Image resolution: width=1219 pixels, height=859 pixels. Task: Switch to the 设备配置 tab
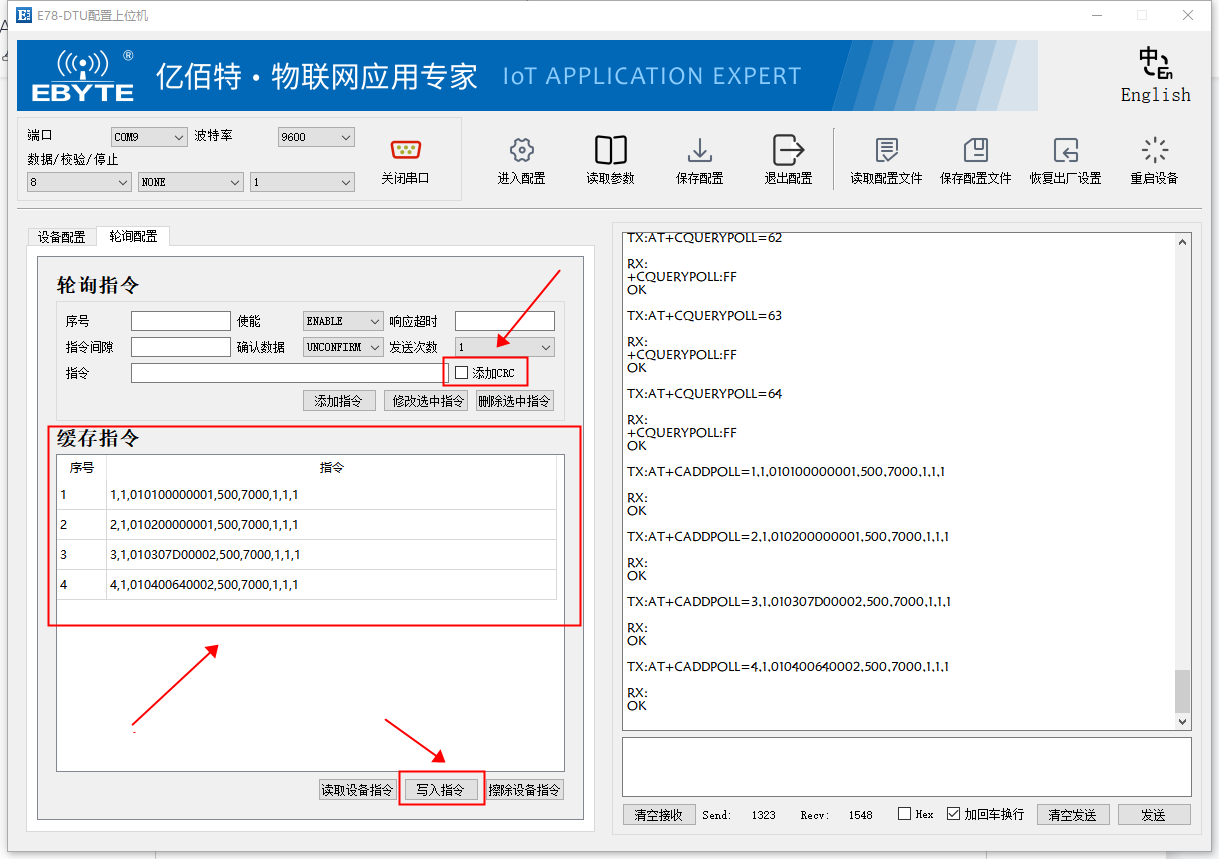pyautogui.click(x=61, y=236)
